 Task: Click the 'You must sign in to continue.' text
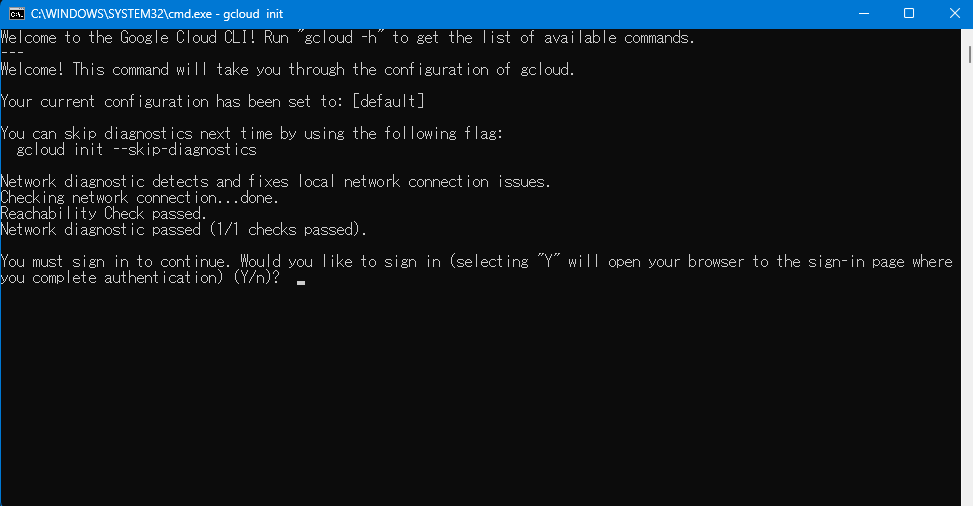point(118,262)
